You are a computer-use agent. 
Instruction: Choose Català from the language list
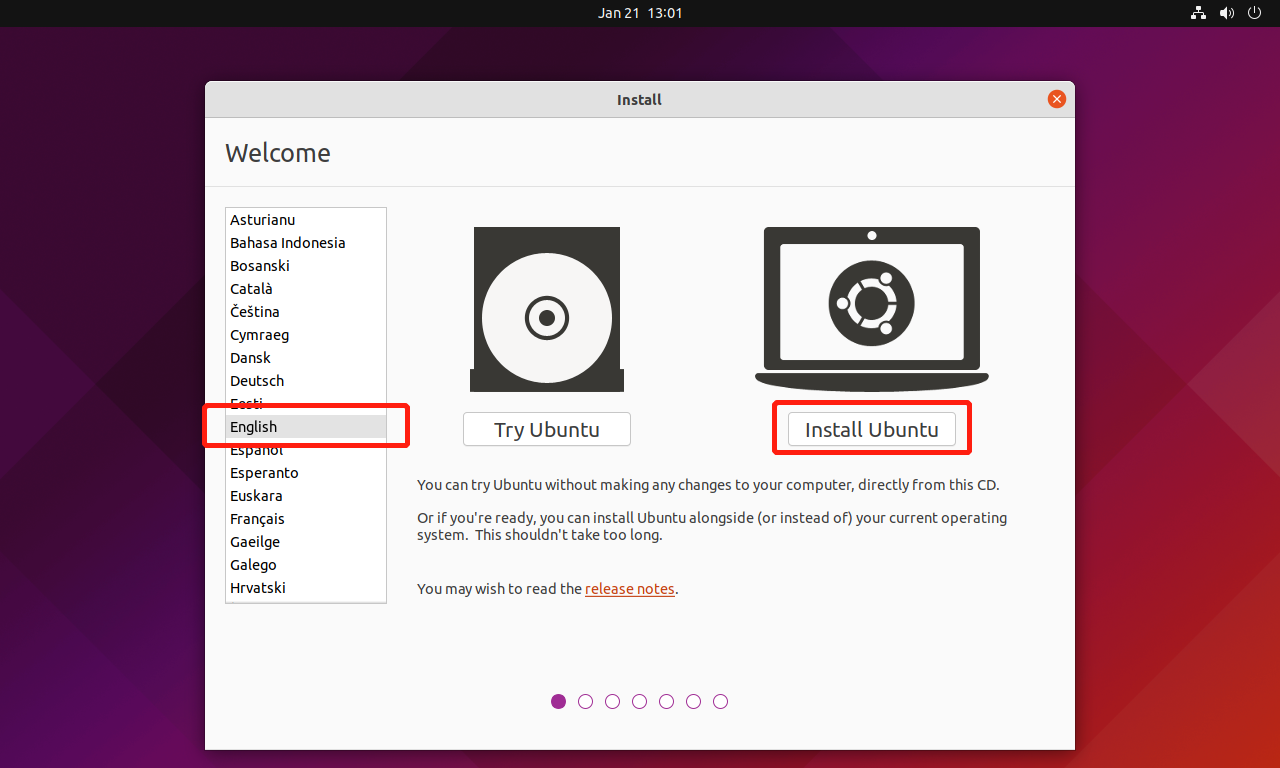(x=306, y=289)
